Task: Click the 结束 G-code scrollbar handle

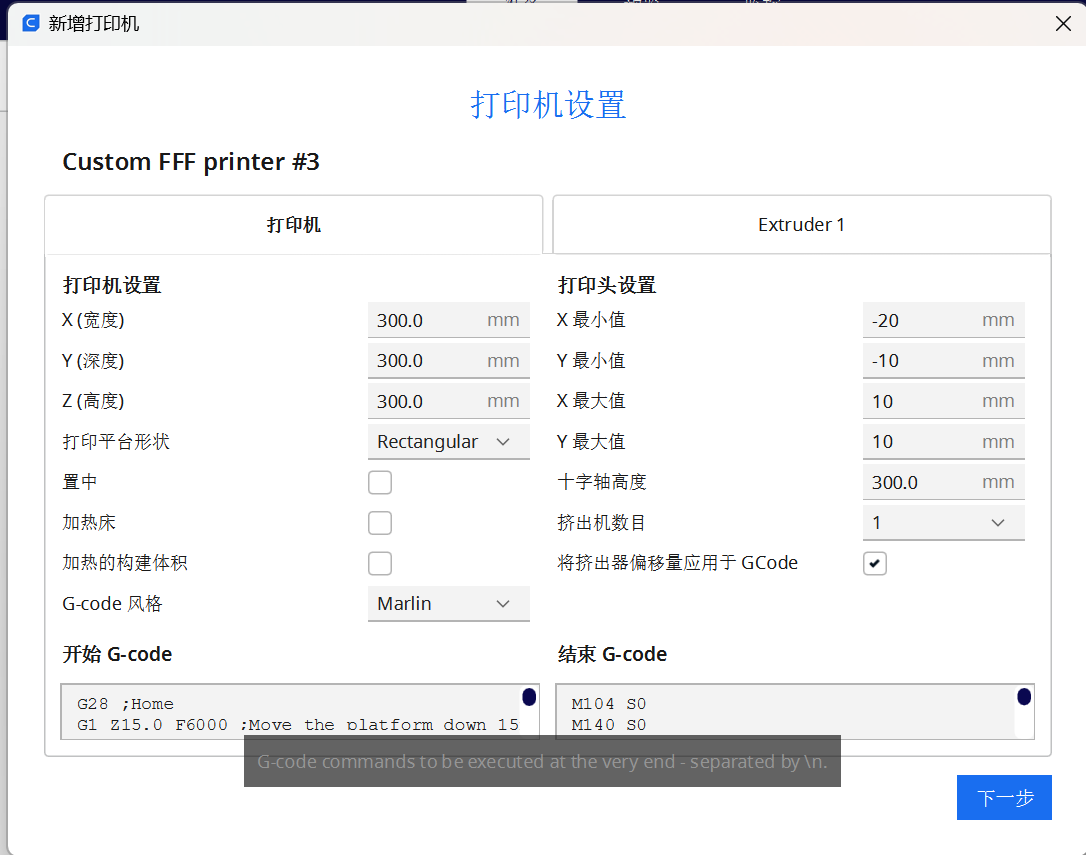Action: [1024, 697]
